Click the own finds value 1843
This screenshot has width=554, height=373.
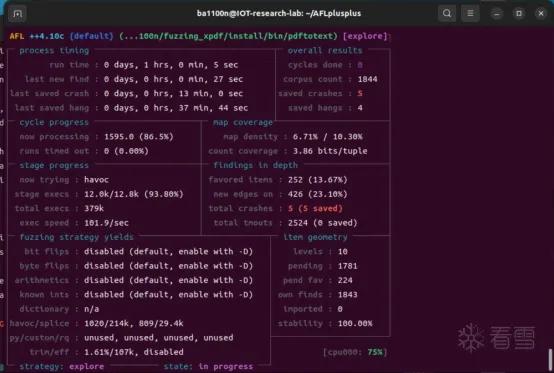point(348,295)
